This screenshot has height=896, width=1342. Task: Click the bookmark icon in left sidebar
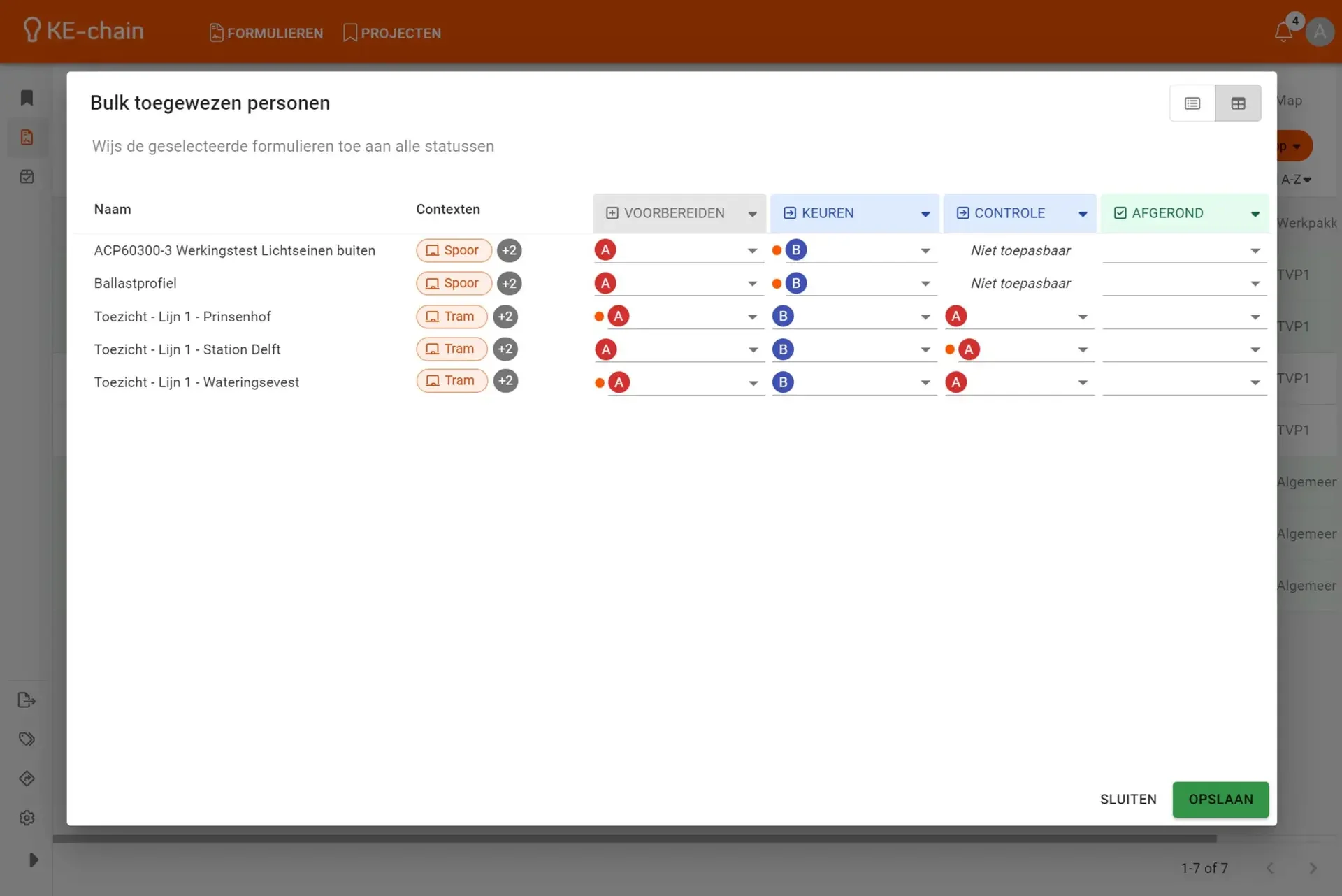pyautogui.click(x=27, y=98)
